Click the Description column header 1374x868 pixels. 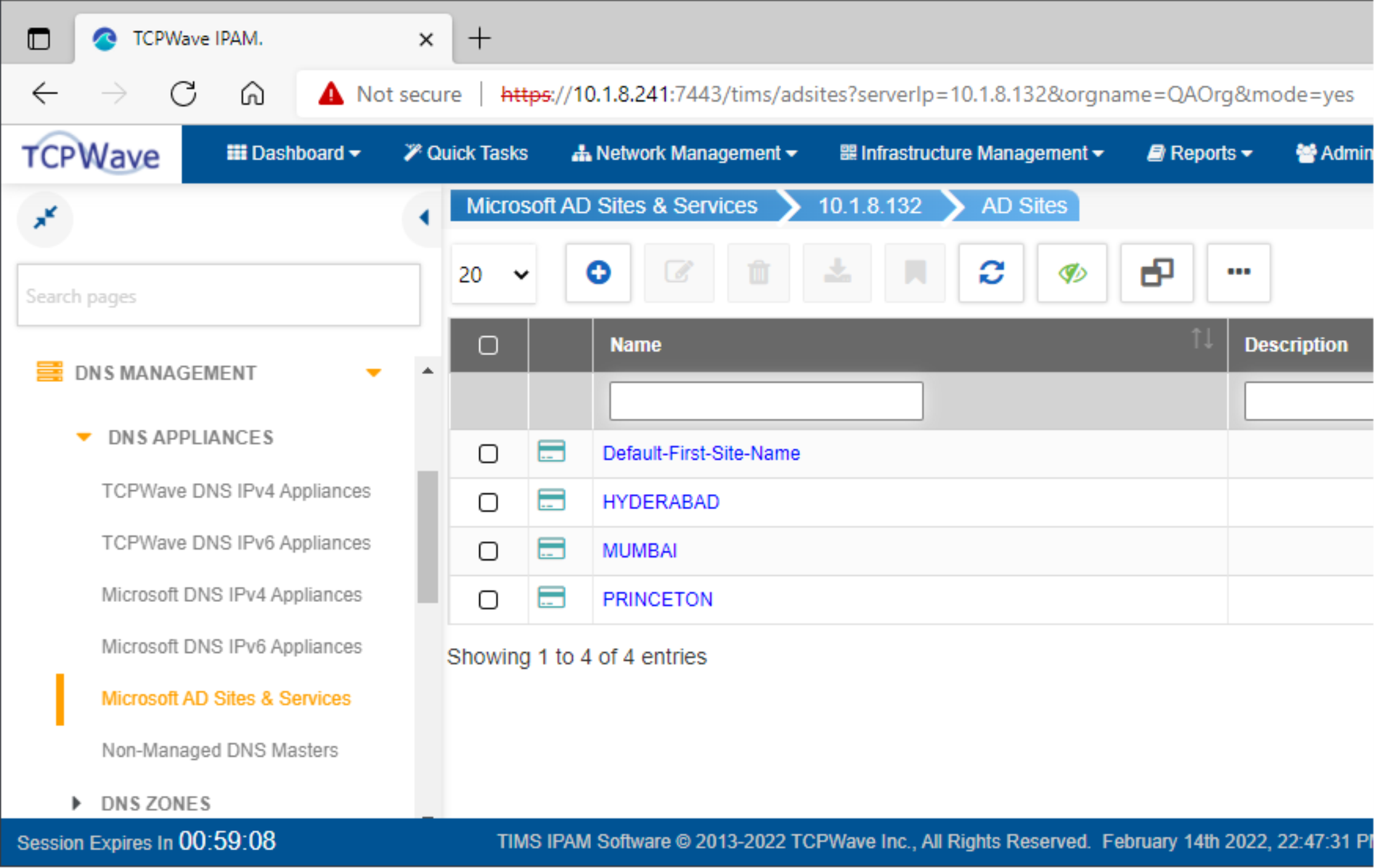1296,345
